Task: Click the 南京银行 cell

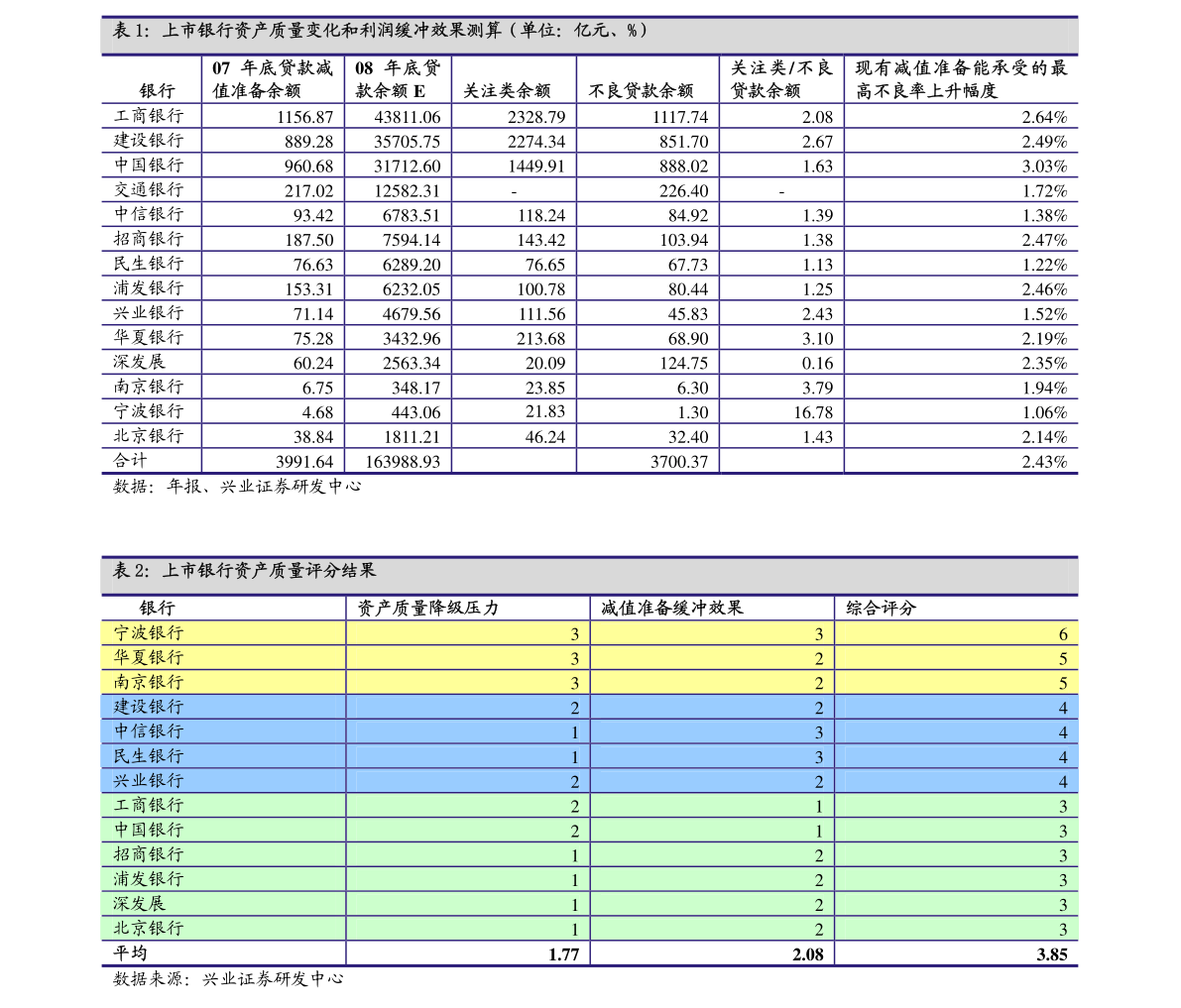Action: coord(149,683)
